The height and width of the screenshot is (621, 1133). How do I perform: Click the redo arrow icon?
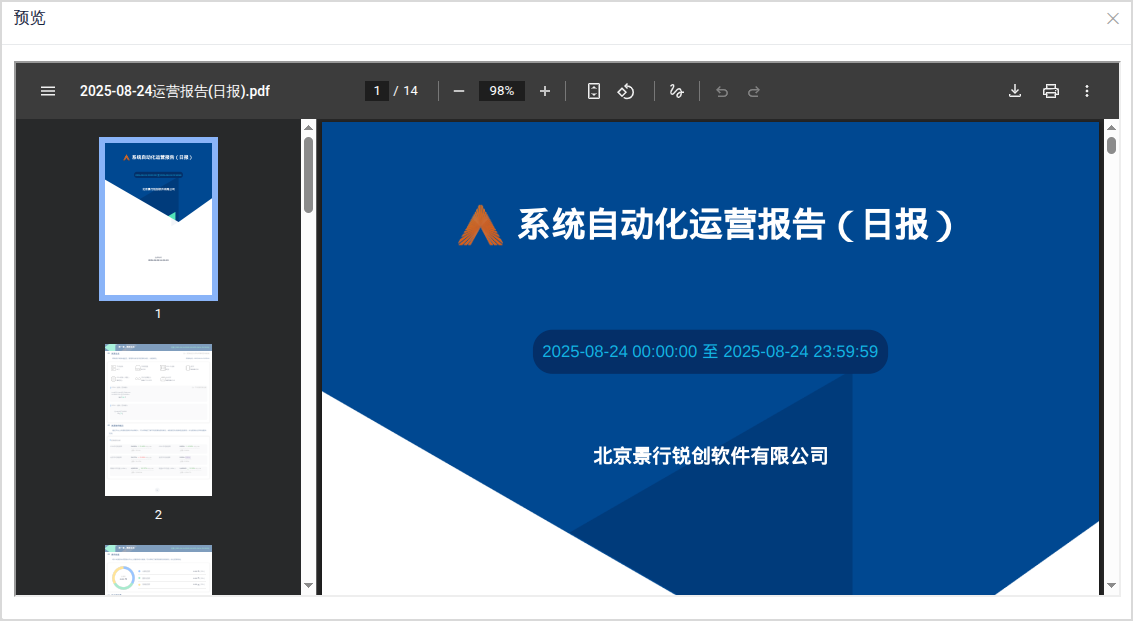(x=754, y=91)
